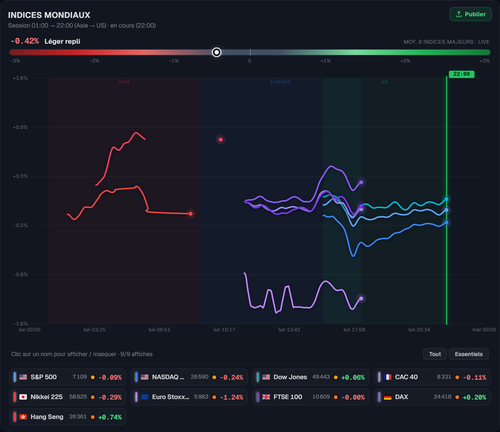Click the 'Clic sur un nom pour afficher' hint
Viewport: 500px width, 432px height.
[82, 354]
